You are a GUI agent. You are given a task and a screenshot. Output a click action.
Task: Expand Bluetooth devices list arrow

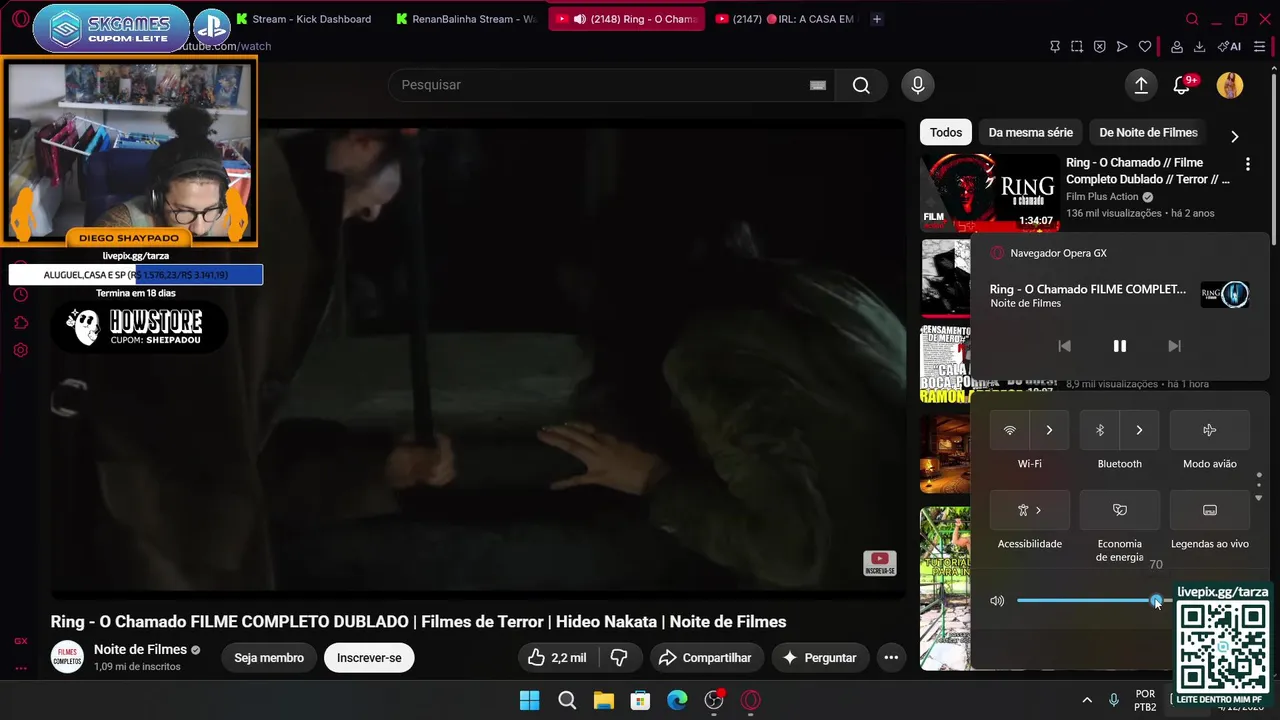coord(1139,430)
